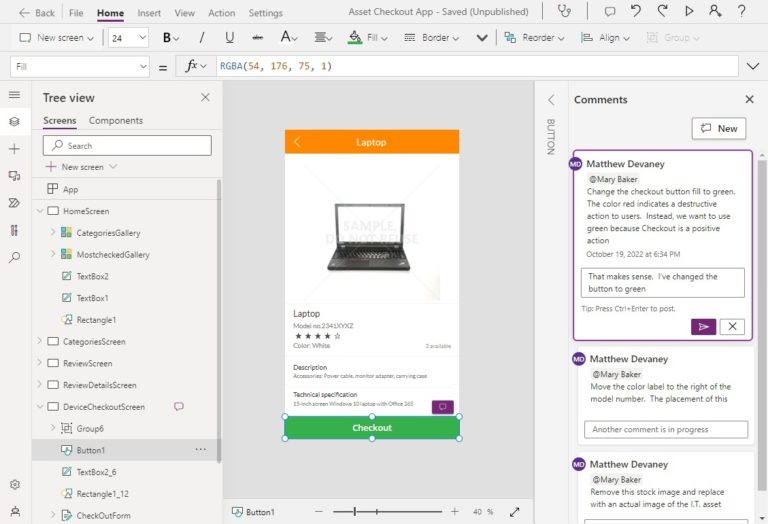768x524 pixels.
Task: Undo the last action
Action: click(x=636, y=11)
